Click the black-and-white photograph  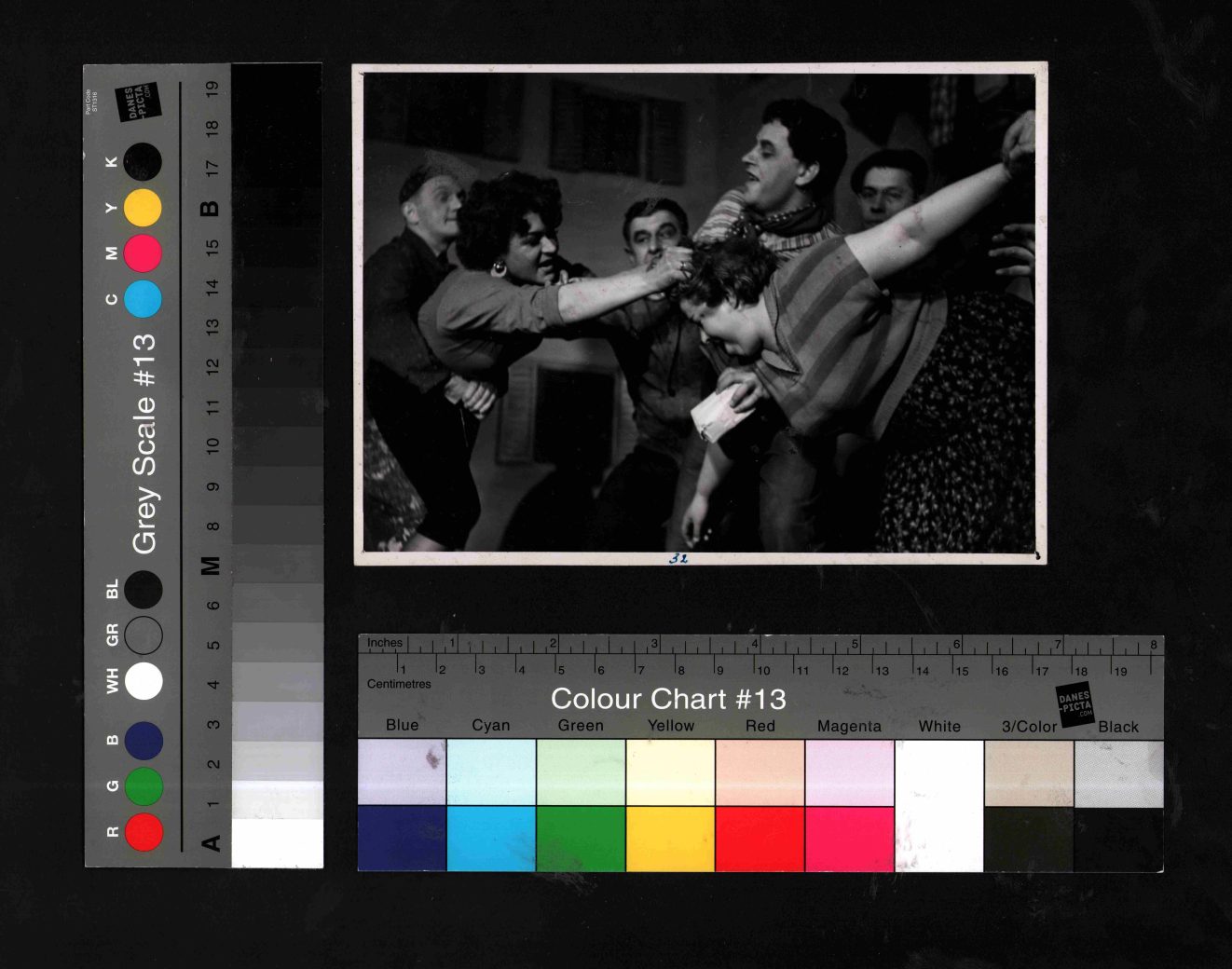(699, 312)
